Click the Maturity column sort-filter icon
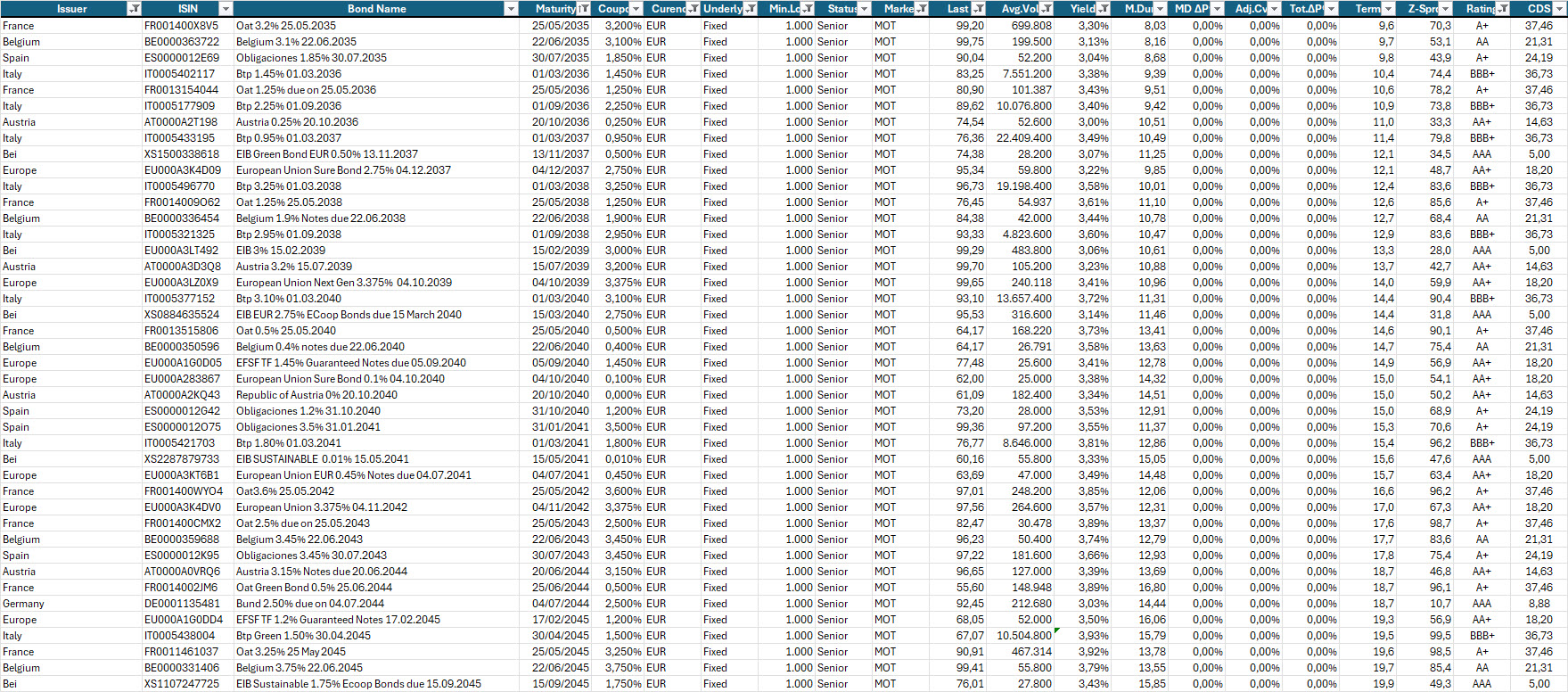Viewport: 1568px width, 692px height. [584, 9]
